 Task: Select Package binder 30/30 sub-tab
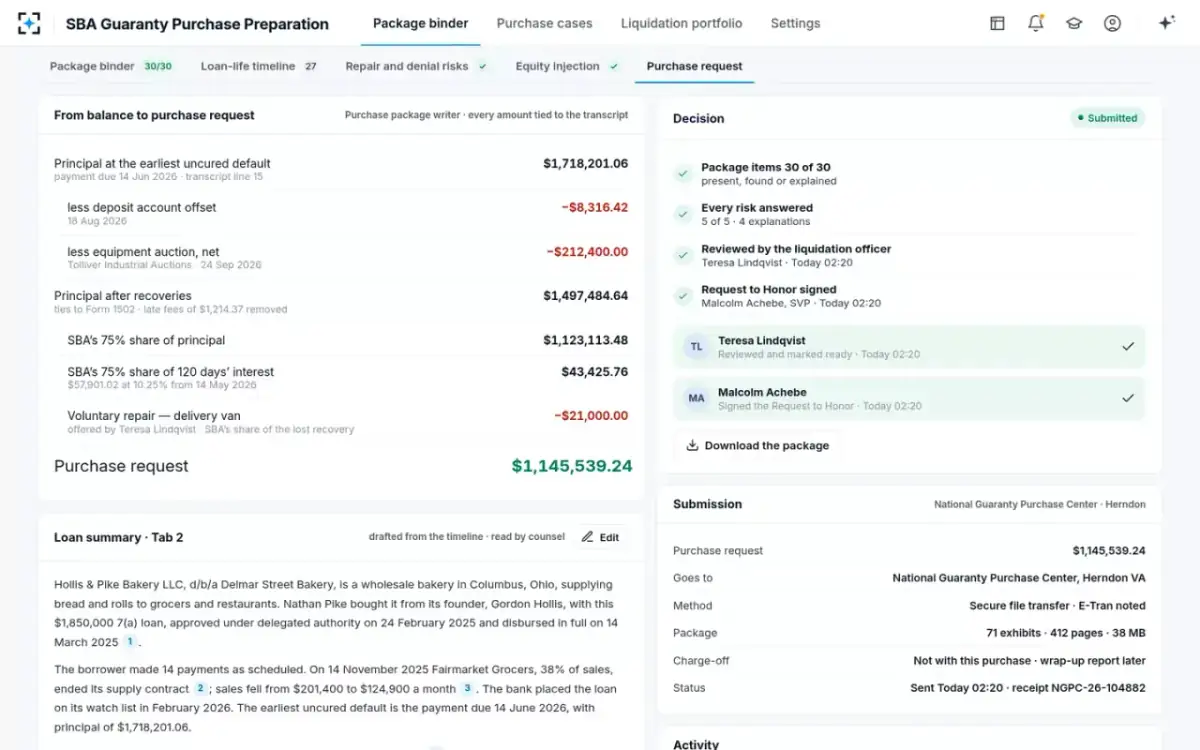tap(111, 66)
